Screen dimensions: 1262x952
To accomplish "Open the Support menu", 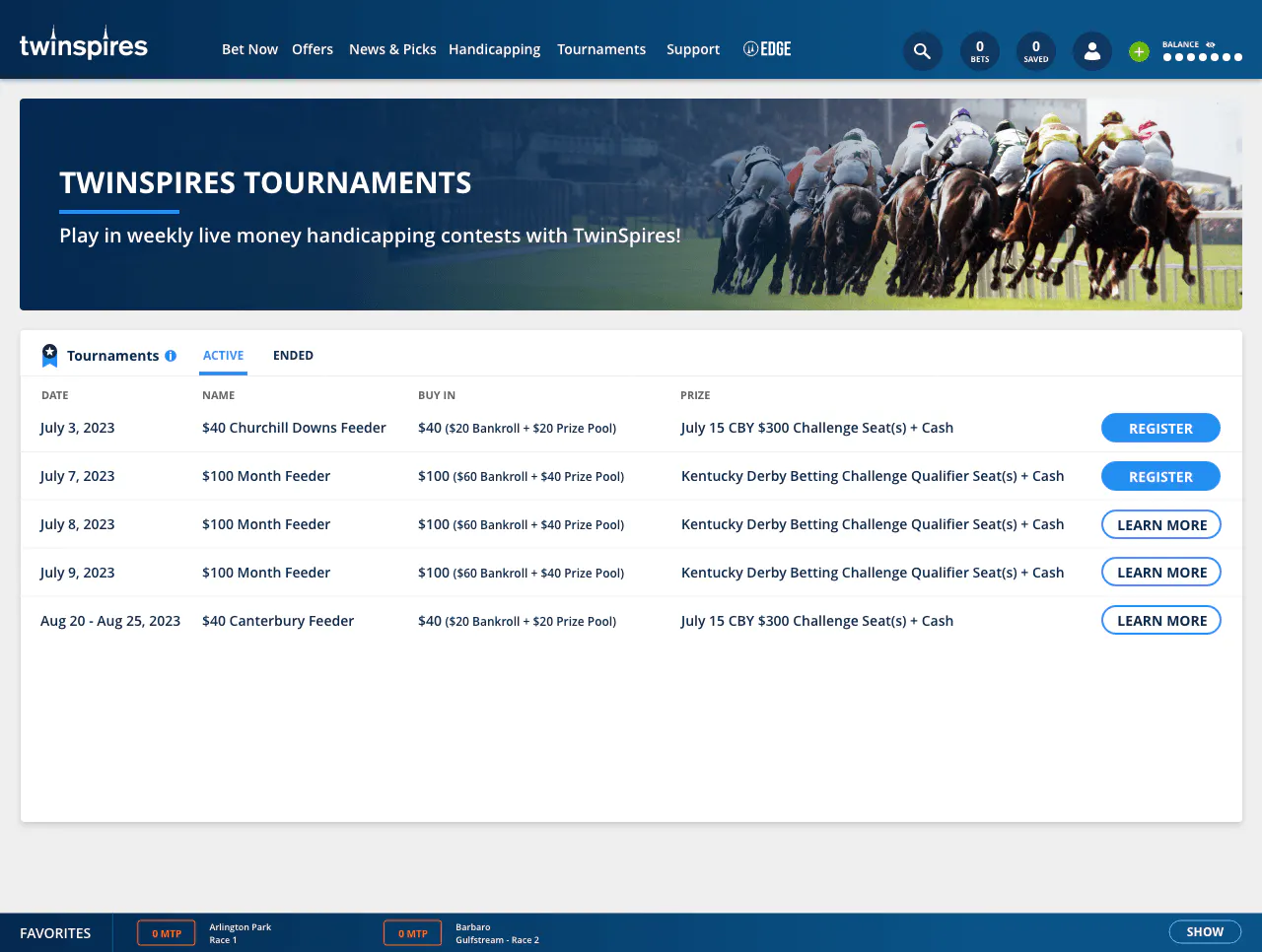I will (x=693, y=49).
